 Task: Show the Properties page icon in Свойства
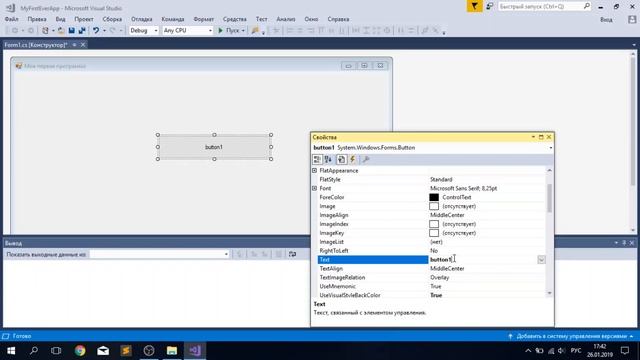[341, 160]
